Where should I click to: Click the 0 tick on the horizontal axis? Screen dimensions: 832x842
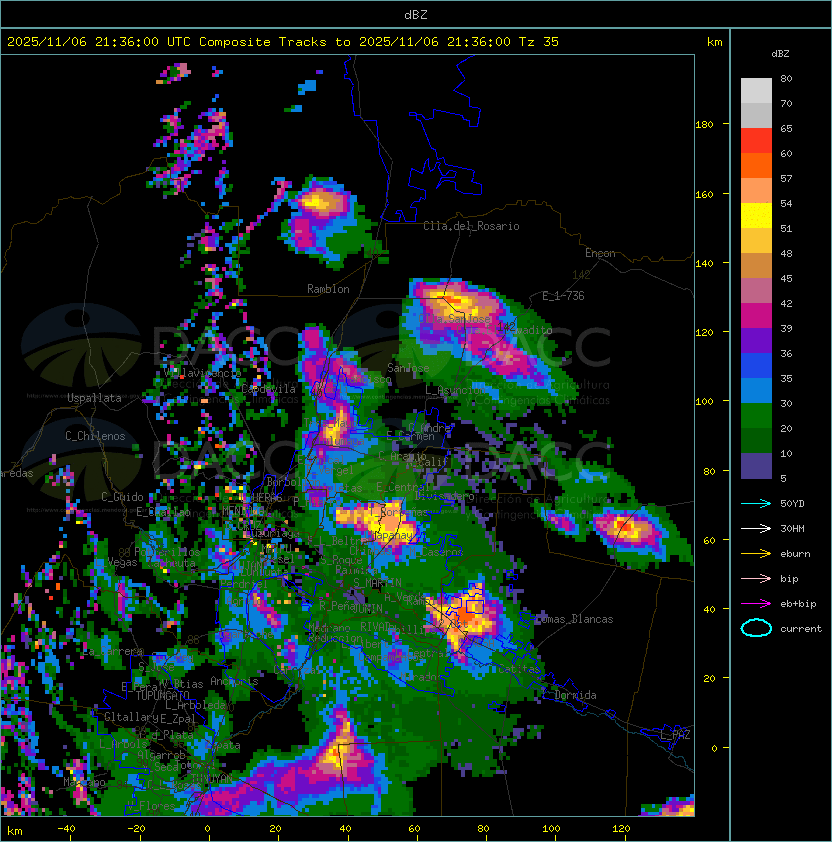point(207,829)
